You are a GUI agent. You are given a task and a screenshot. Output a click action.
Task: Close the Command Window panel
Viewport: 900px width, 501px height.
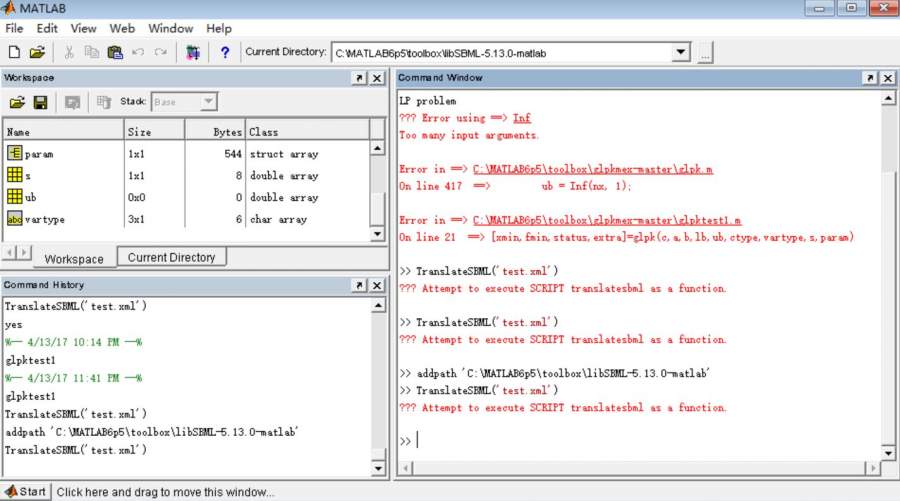point(888,77)
